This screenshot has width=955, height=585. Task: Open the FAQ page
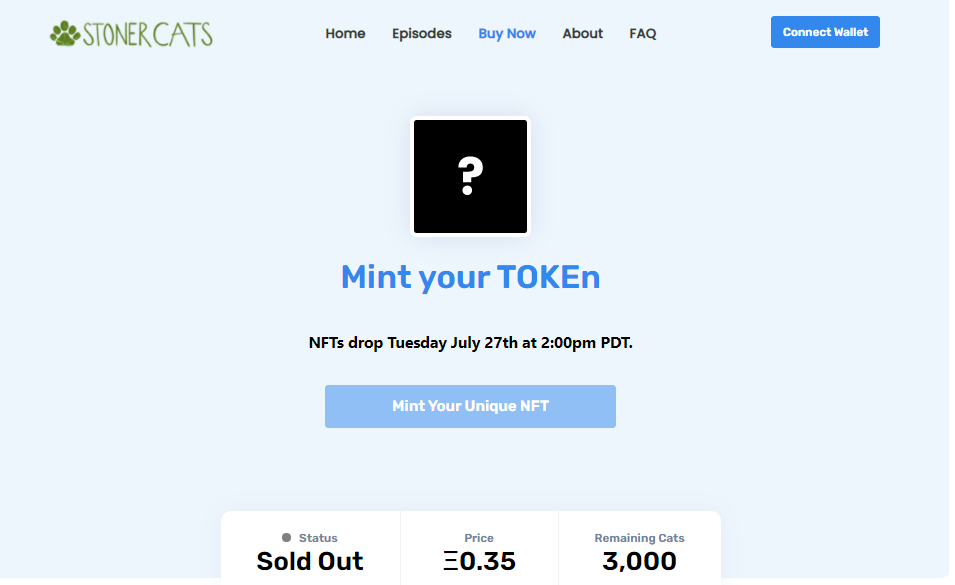(x=643, y=33)
